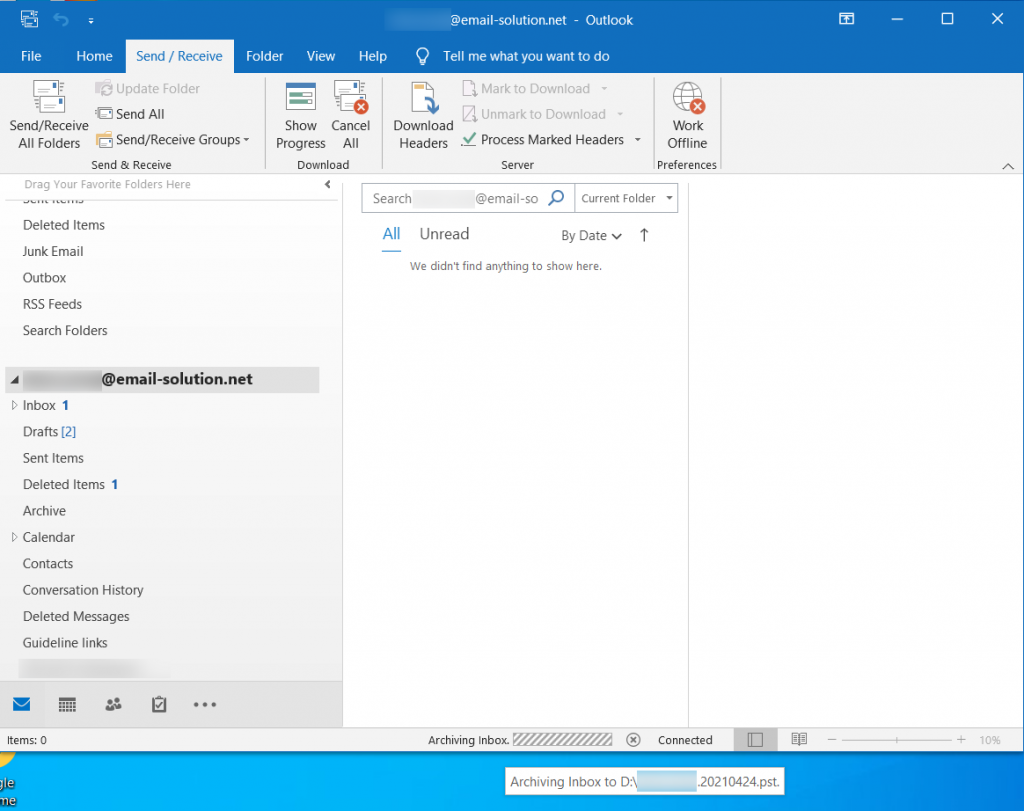
Task: Click Show Progress icon
Action: coord(300,96)
